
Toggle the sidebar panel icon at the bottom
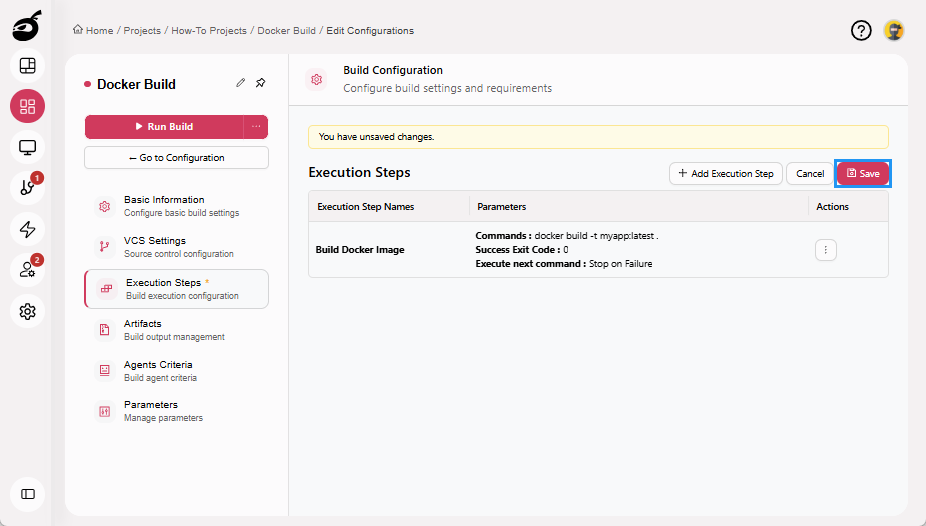(x=27, y=494)
